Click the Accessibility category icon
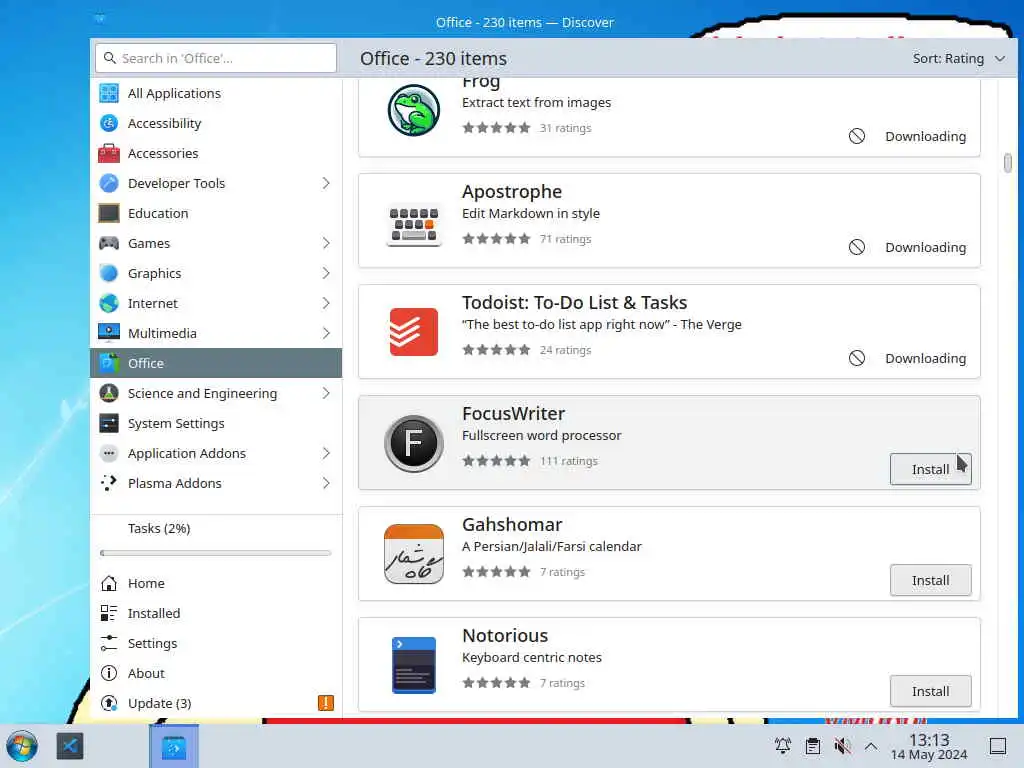 [x=108, y=123]
